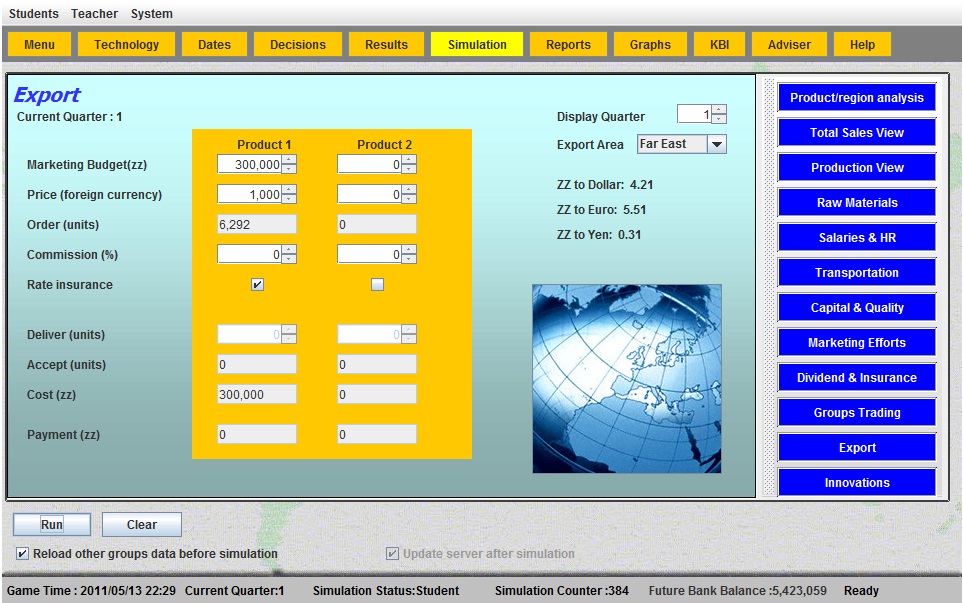963x603 pixels.
Task: Increase Display Quarter spinner value
Action: (x=719, y=110)
